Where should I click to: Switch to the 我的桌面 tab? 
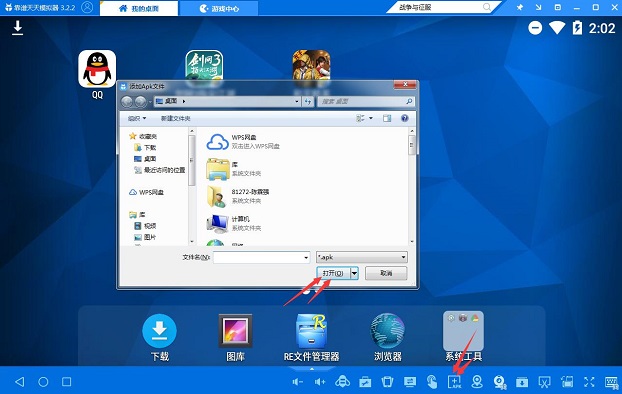[x=139, y=8]
